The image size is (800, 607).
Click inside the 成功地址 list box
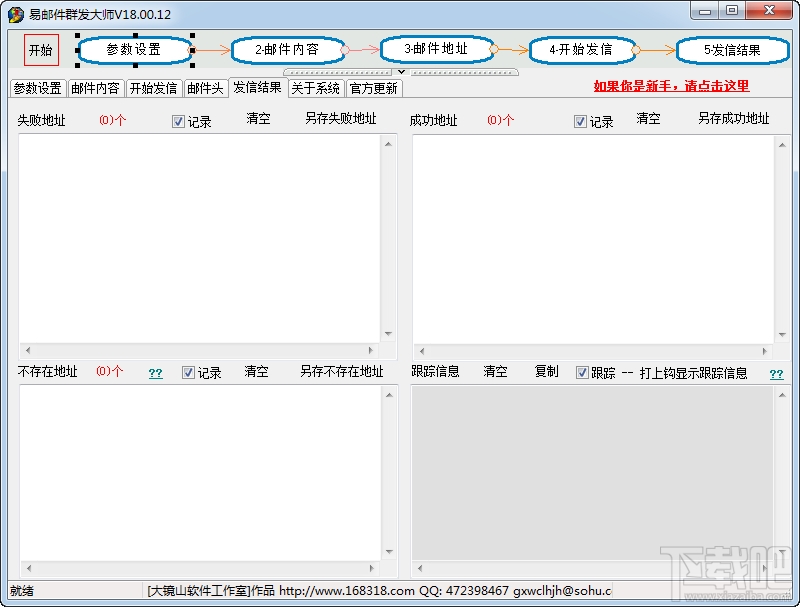click(x=593, y=240)
